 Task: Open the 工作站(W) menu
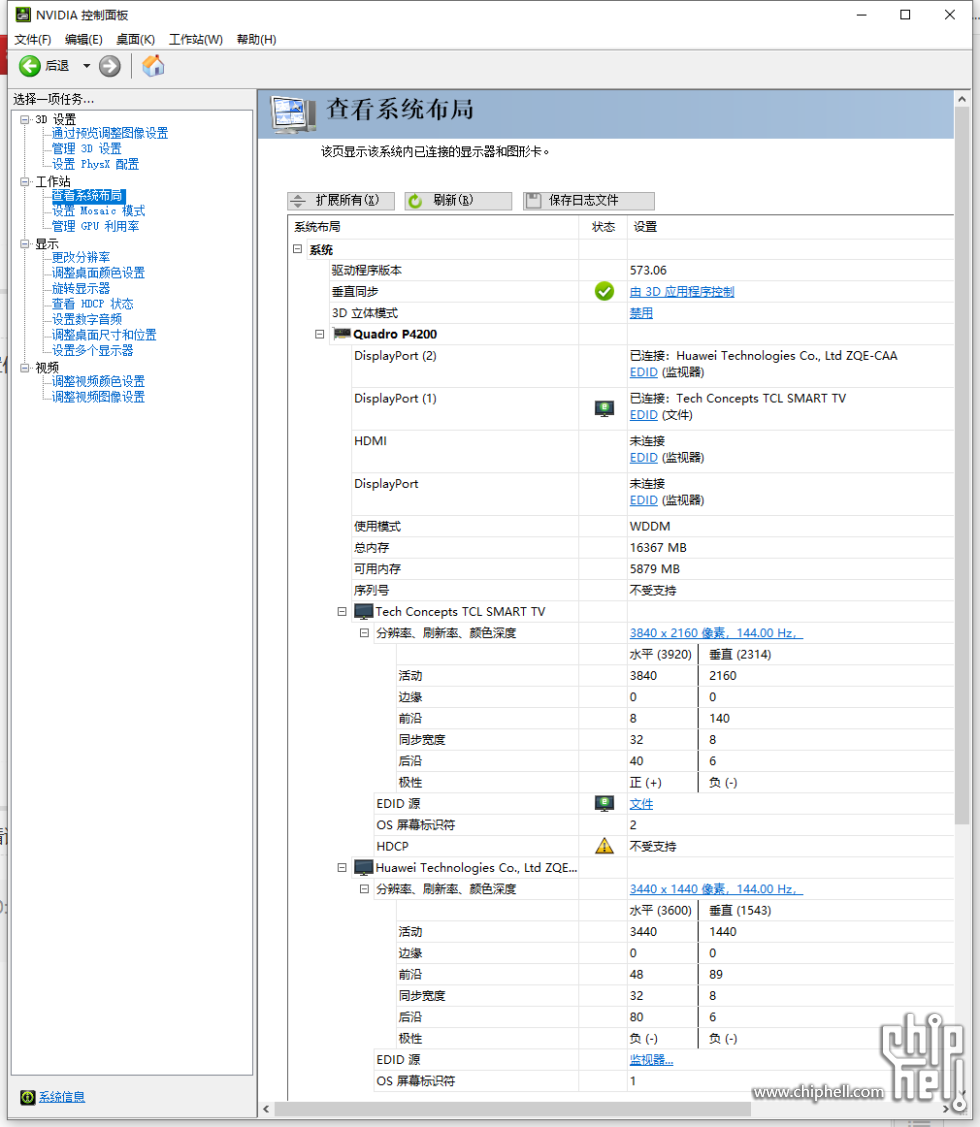pyautogui.click(x=196, y=40)
